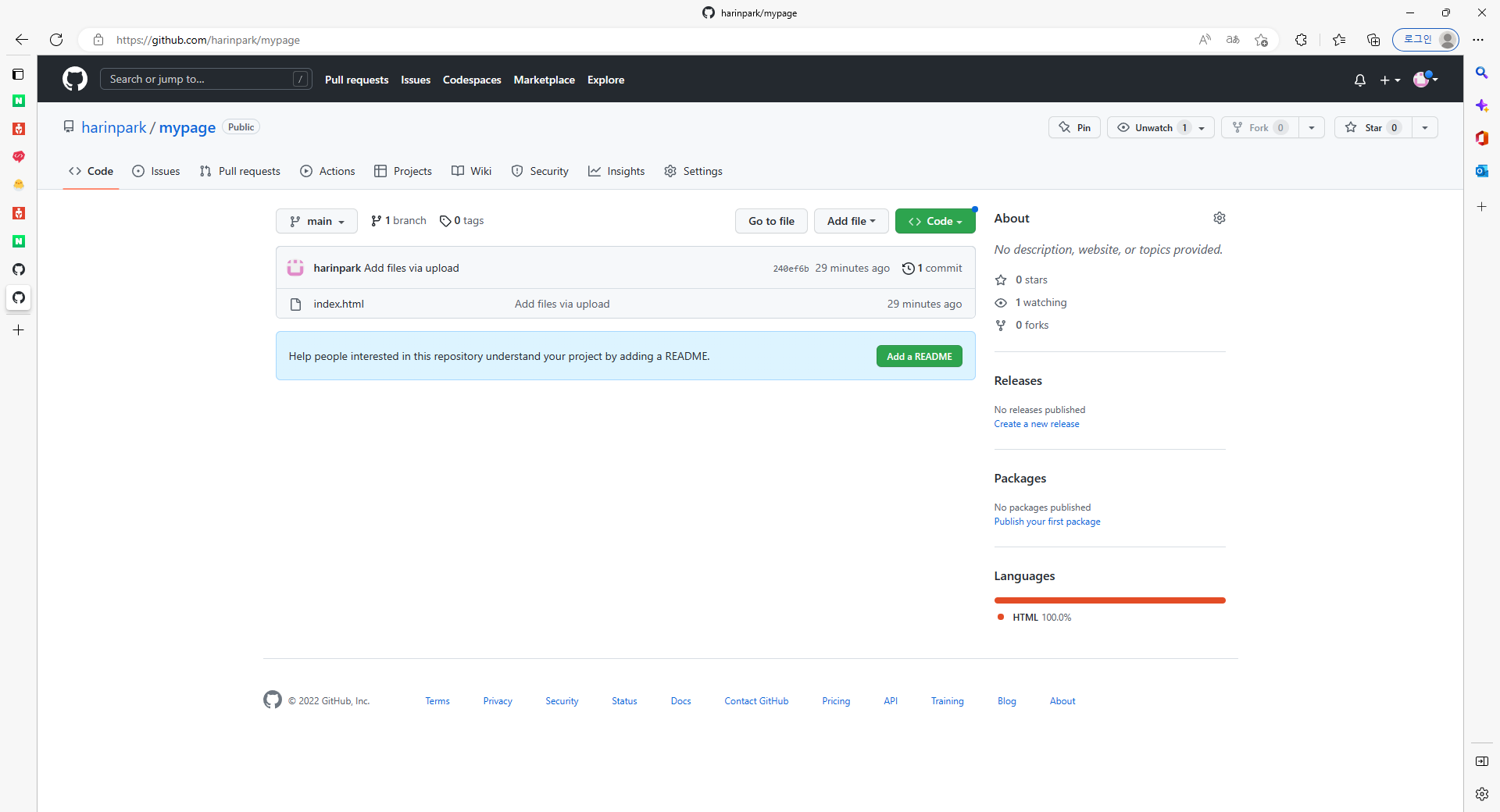Open browser Collections icon
The height and width of the screenshot is (812, 1500).
click(1373, 40)
